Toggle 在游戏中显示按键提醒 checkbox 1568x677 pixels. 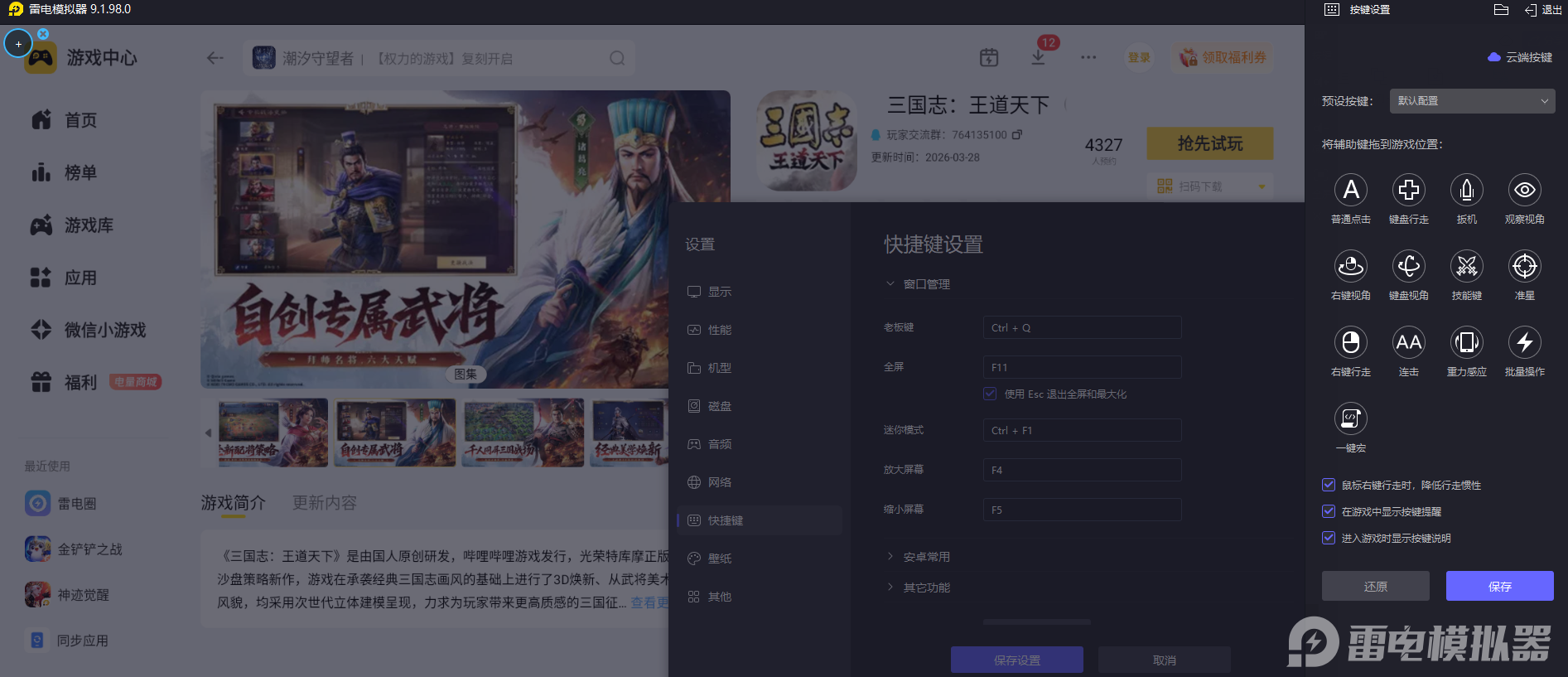coord(1329,511)
